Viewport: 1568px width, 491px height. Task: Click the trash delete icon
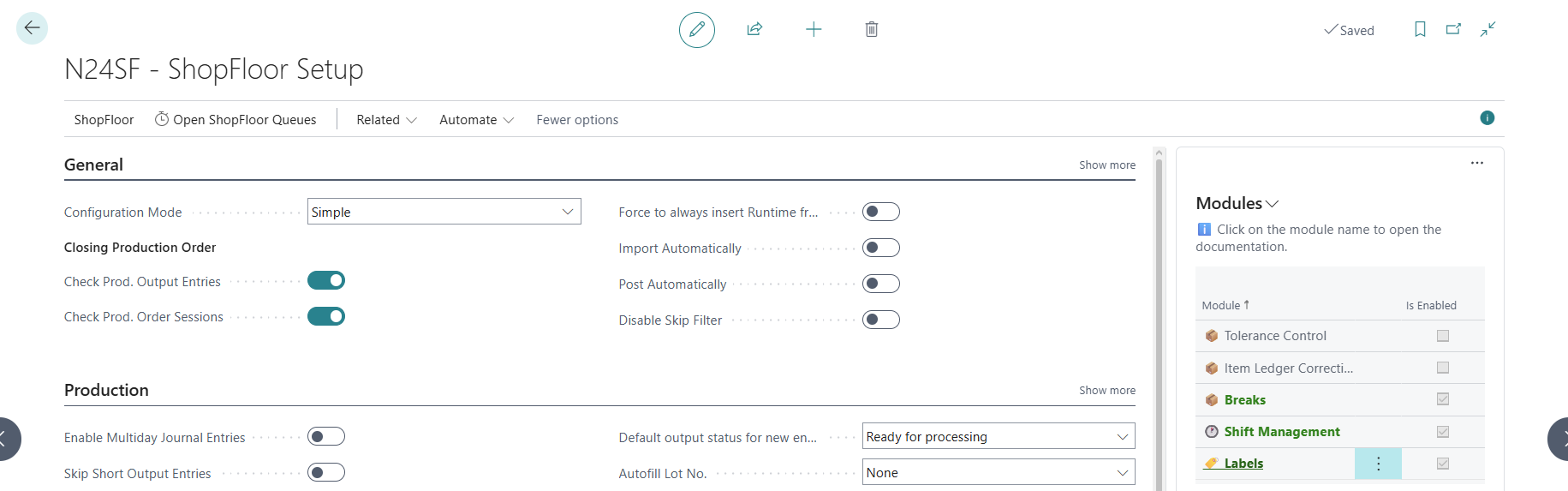[x=871, y=30]
